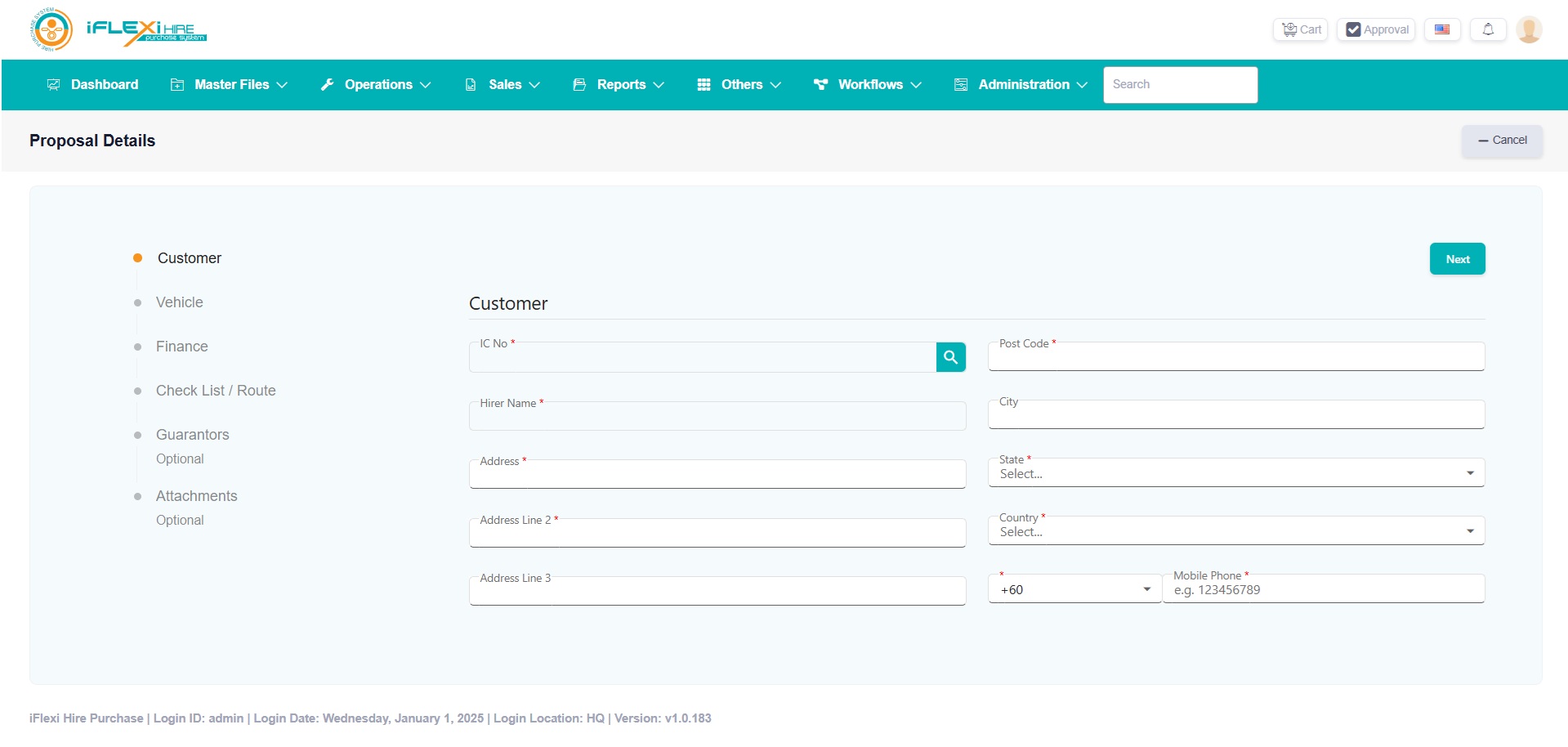This screenshot has width=1568, height=747.
Task: Expand the Administration menu
Action: pos(1021,85)
